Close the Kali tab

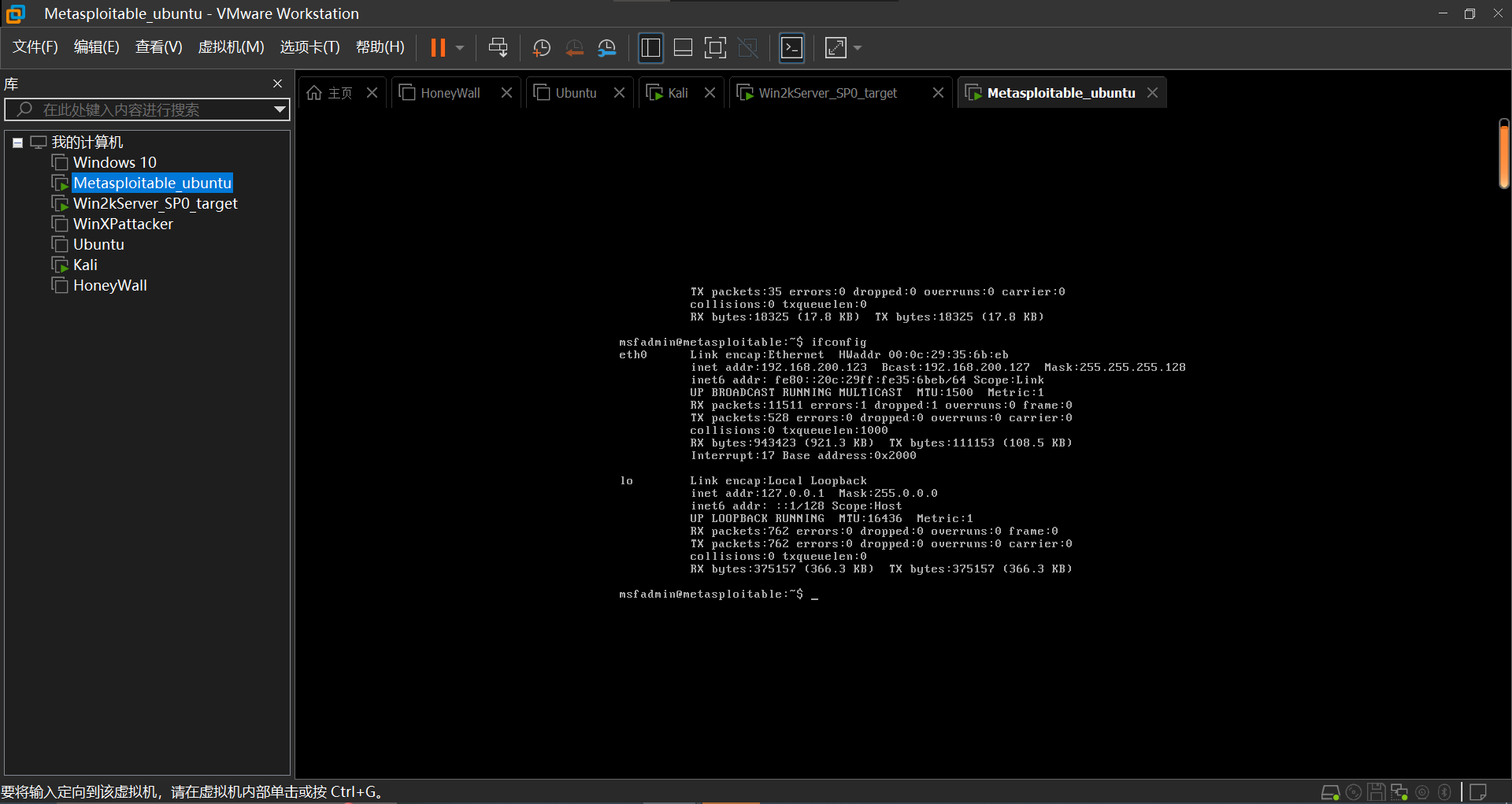710,93
